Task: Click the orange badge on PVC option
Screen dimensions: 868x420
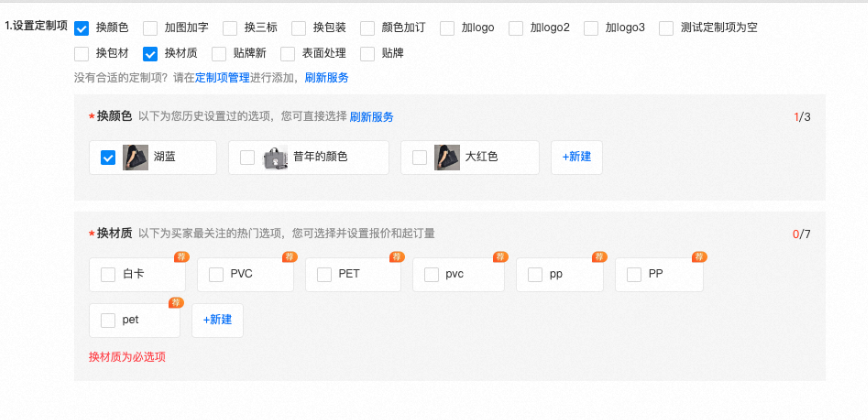Action: click(286, 257)
